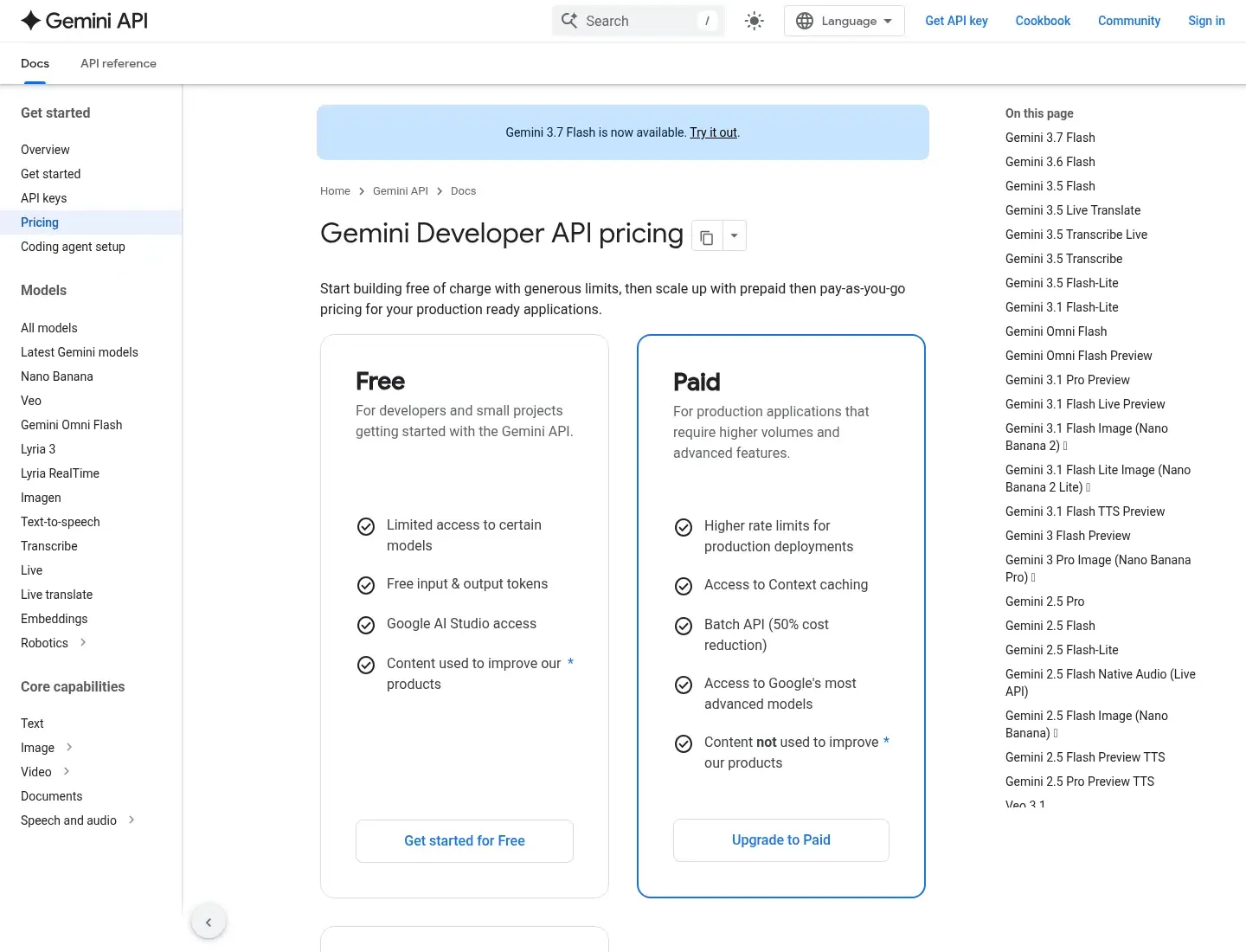Screen dimensions: 1246x952
Task: Open Docs breadcrumb link
Action: point(463,191)
